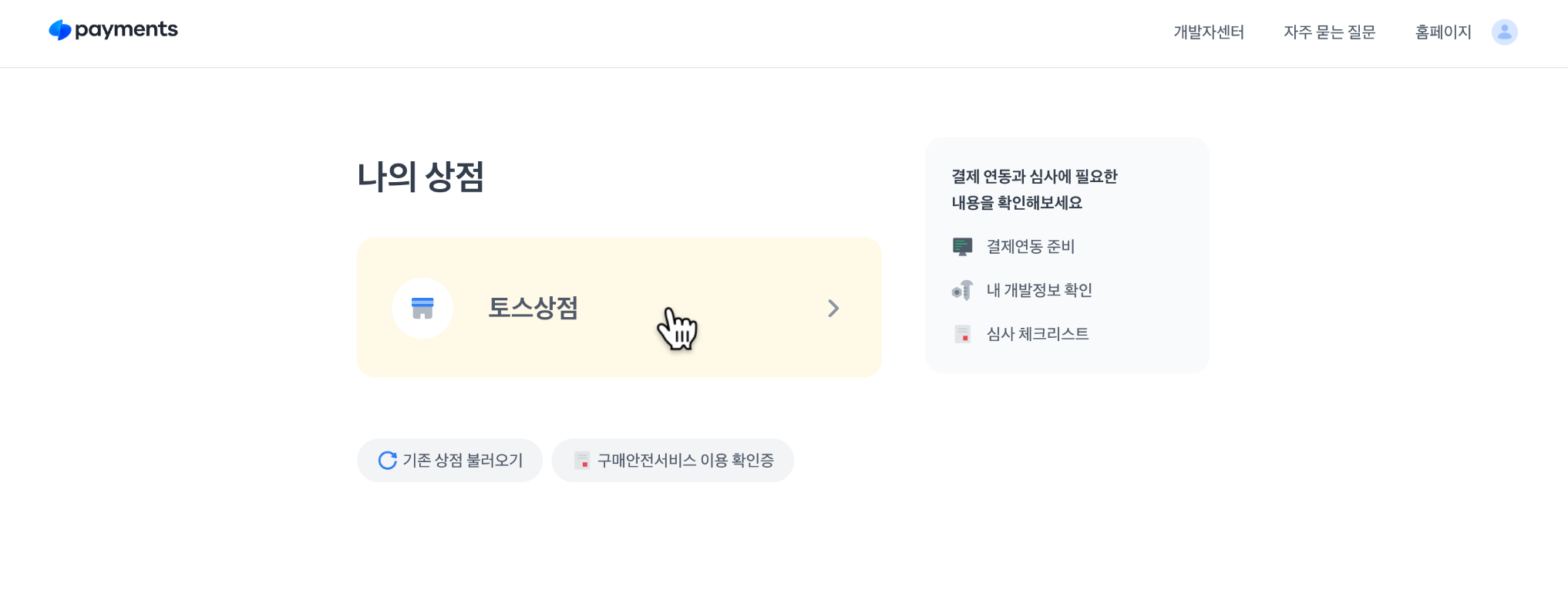Open 구매안전서비스 이용 확인증 button label

click(685, 461)
